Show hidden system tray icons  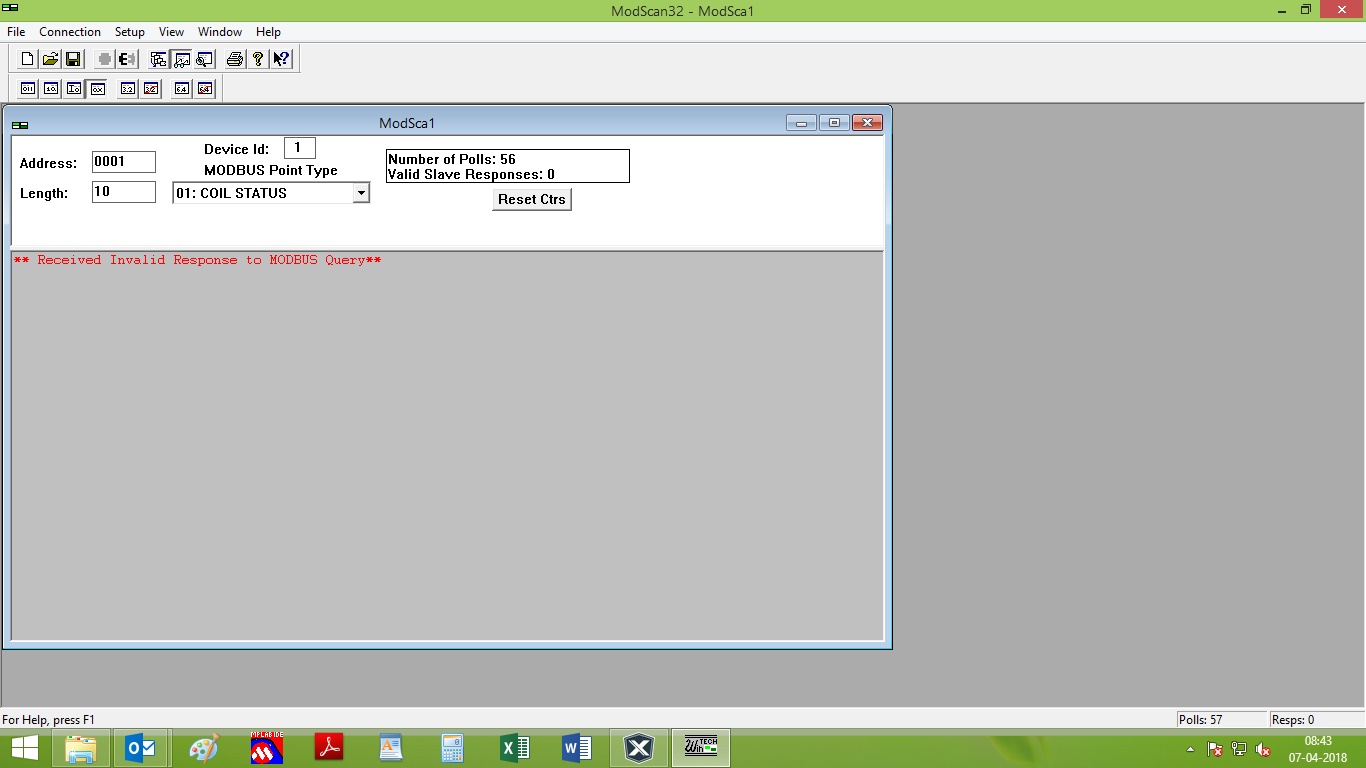1190,749
